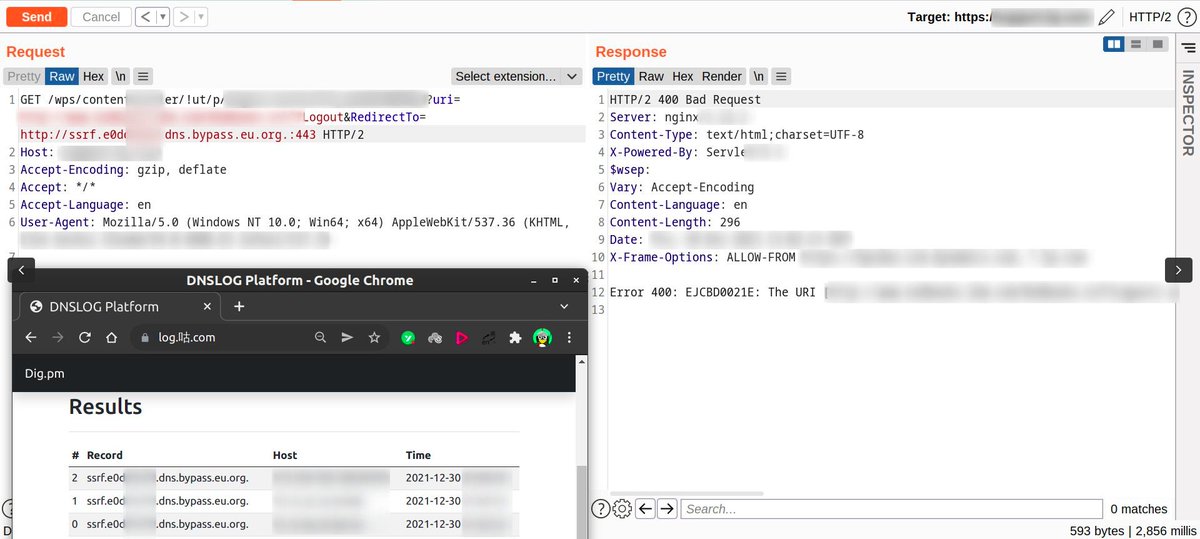Open the Extensions puzzle piece menu
1200x539 pixels.
[x=515, y=338]
